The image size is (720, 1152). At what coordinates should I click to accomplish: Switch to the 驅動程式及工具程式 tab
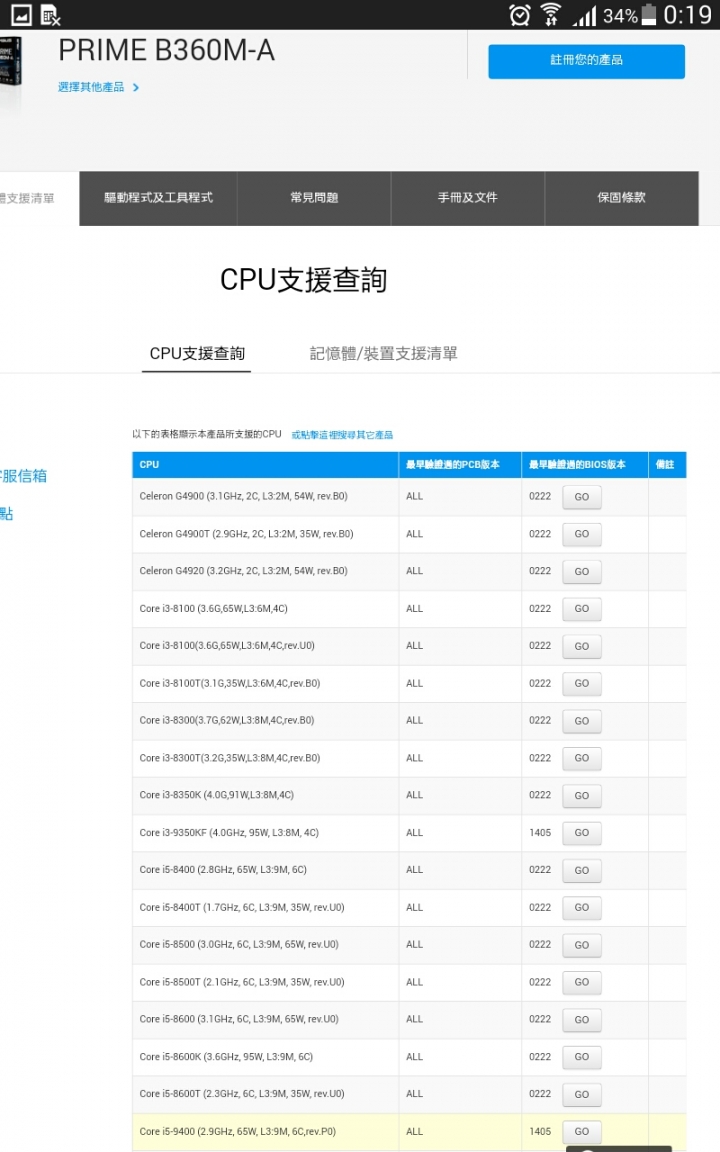(x=158, y=198)
